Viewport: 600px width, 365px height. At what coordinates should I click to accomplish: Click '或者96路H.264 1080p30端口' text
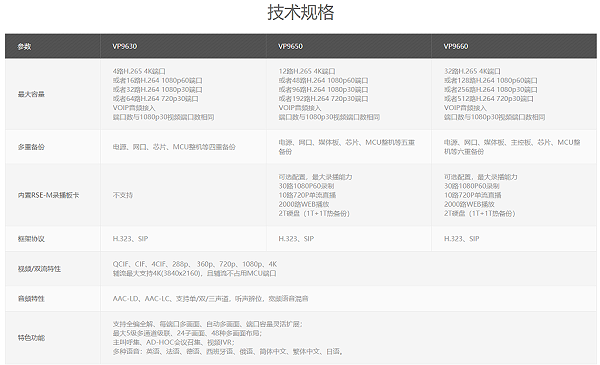[x=323, y=90]
